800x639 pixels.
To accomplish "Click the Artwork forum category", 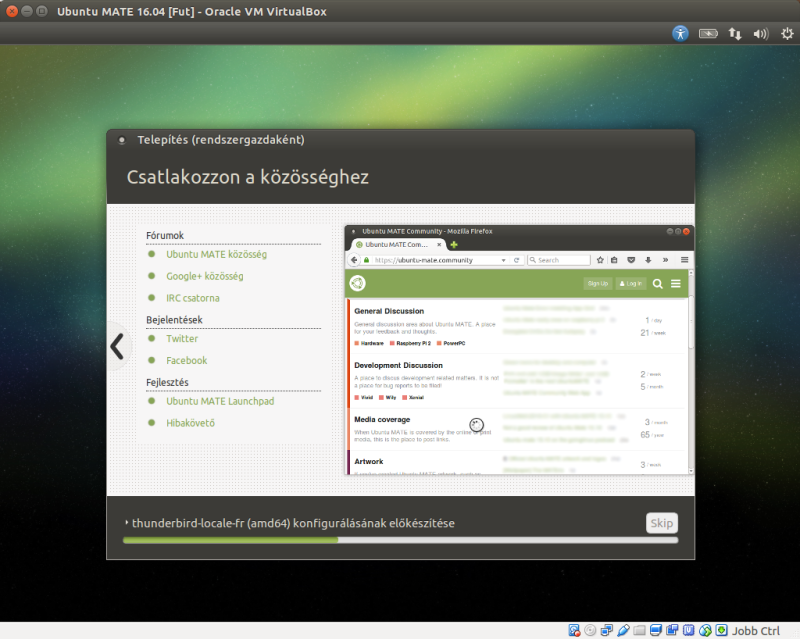I will coord(369,461).
